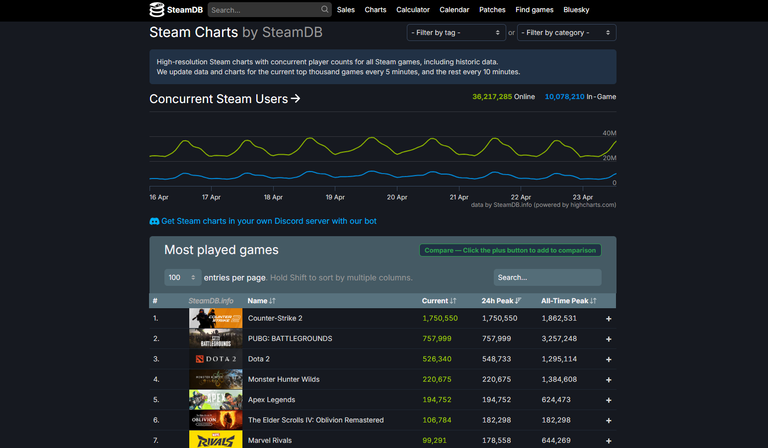768x448 pixels.
Task: Click the 20 Apr label on chart axis
Action: coord(397,197)
